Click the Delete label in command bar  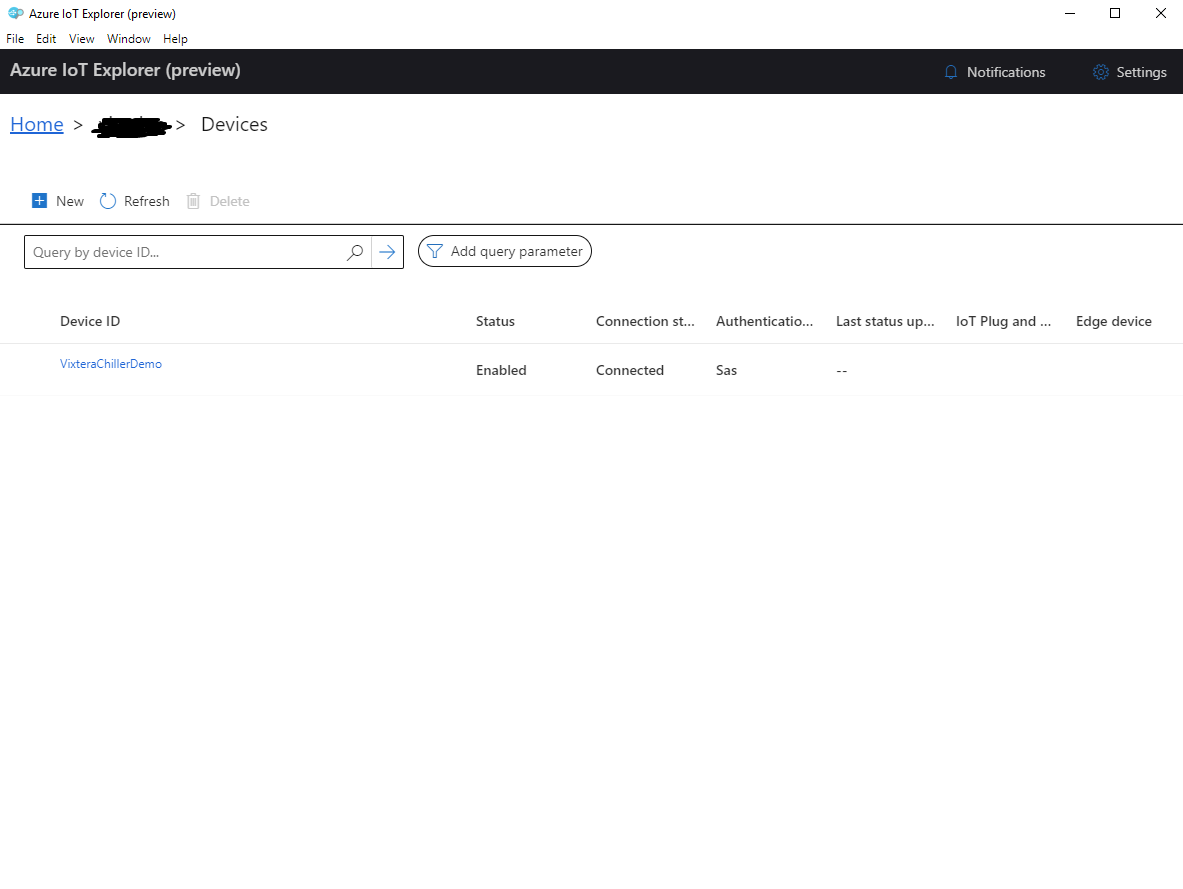pos(229,201)
